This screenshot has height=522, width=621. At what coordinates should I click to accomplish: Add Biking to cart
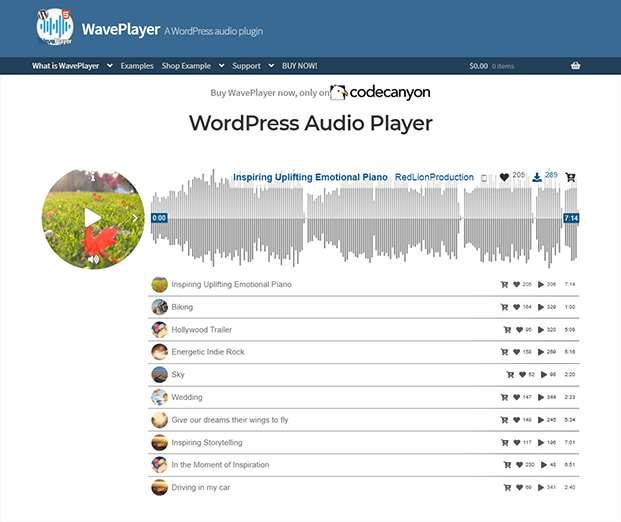(504, 307)
